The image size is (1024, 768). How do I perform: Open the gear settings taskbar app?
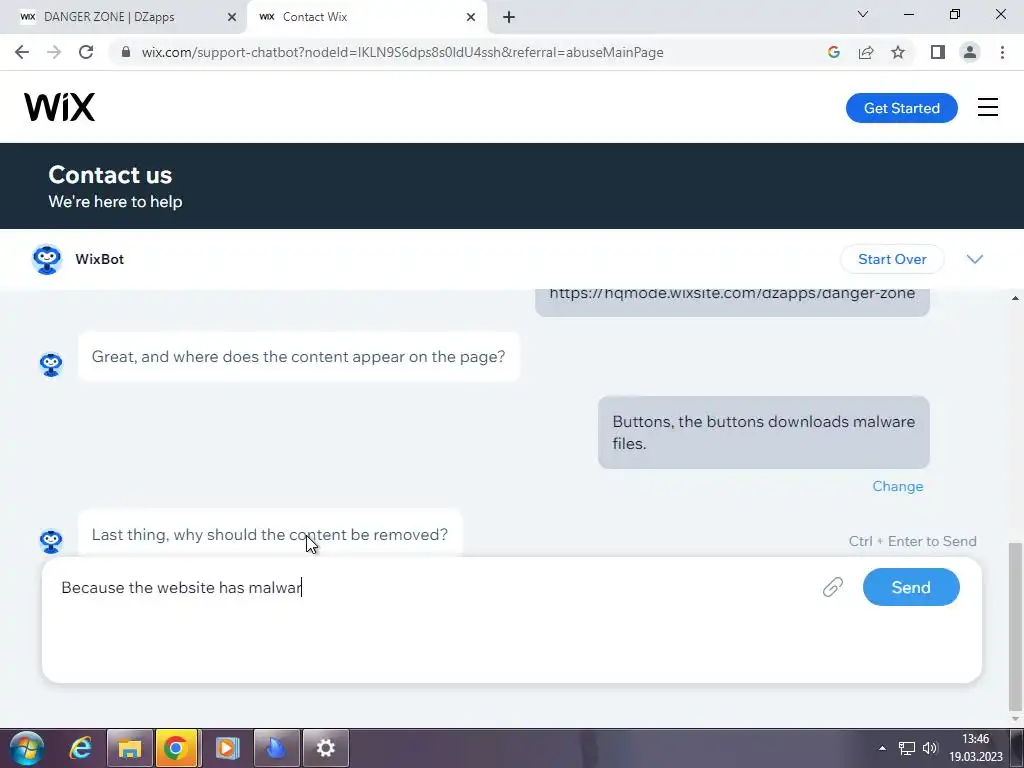tap(325, 748)
